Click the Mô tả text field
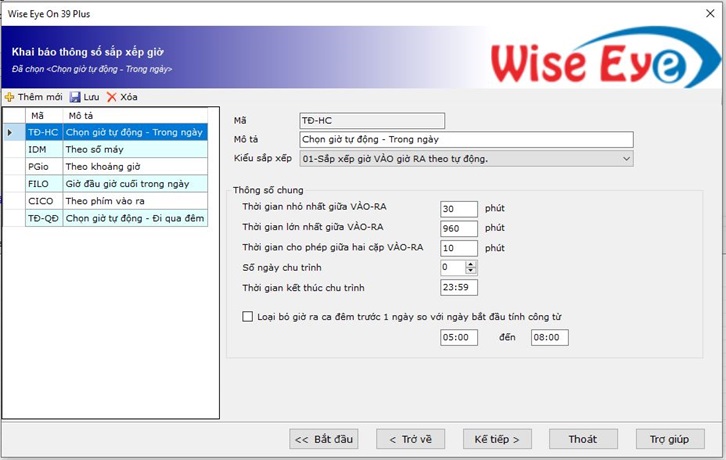Viewport: 726px width, 460px height. tap(466, 140)
